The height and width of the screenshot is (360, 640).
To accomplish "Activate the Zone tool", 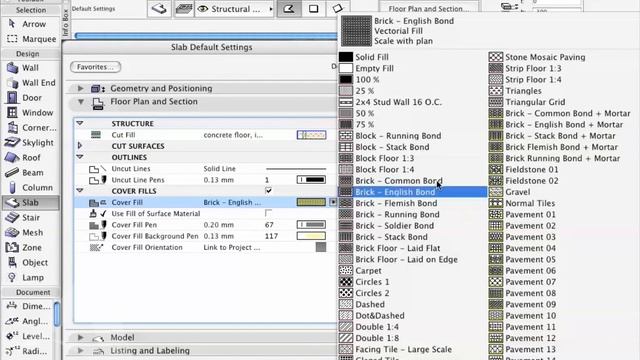I will (x=30, y=247).
